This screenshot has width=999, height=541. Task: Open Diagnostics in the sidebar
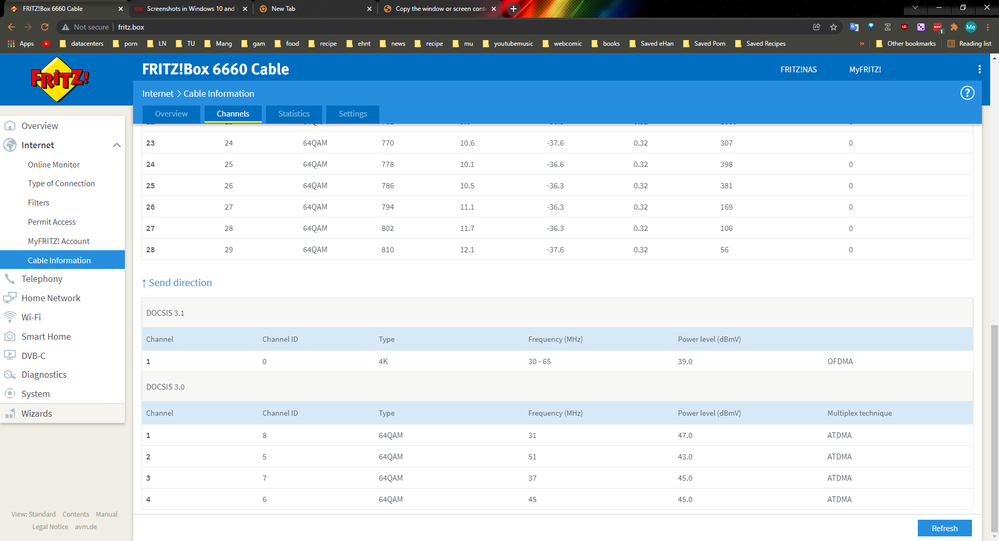[43, 375]
